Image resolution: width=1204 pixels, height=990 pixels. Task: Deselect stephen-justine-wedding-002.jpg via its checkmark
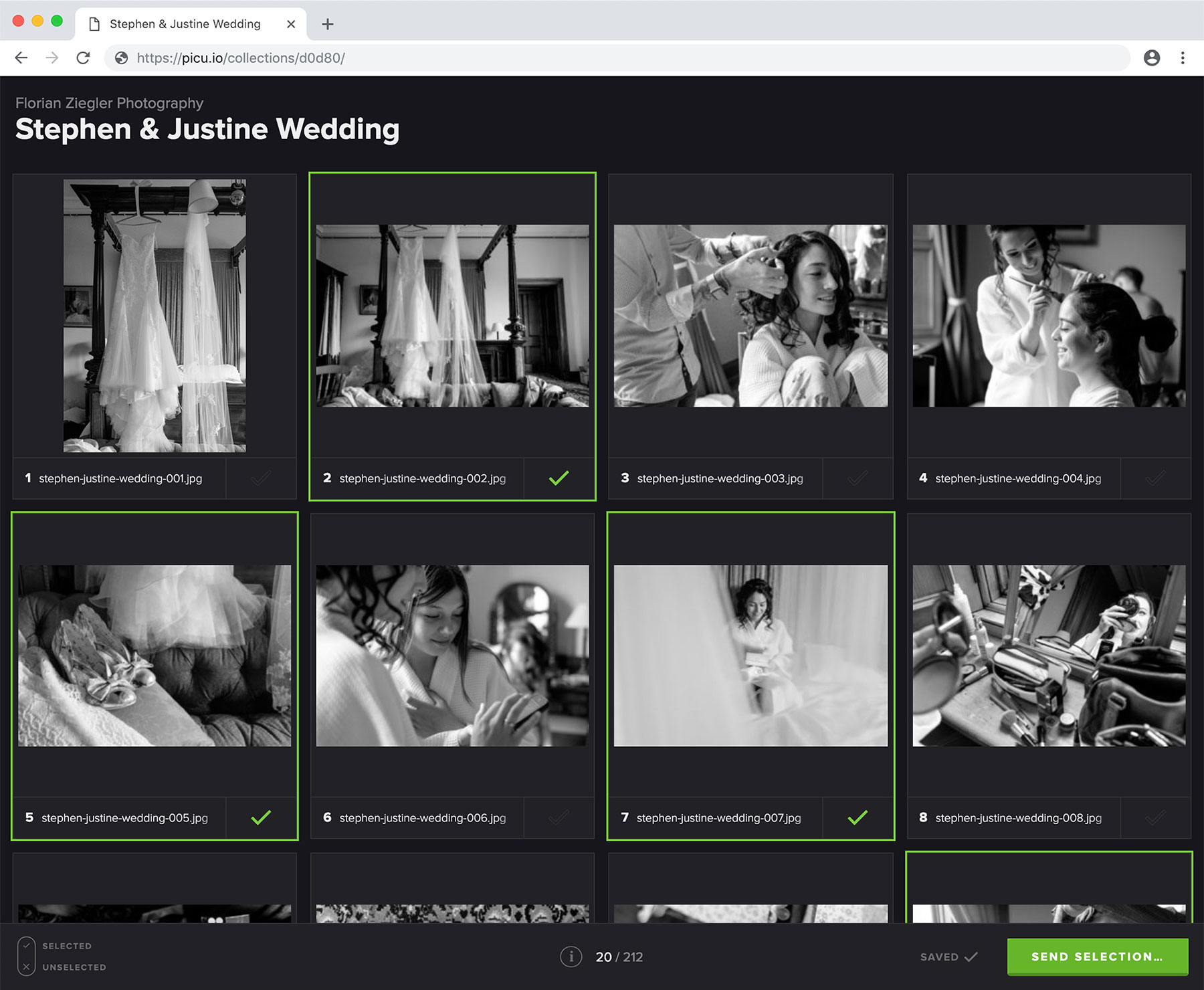[x=559, y=477]
